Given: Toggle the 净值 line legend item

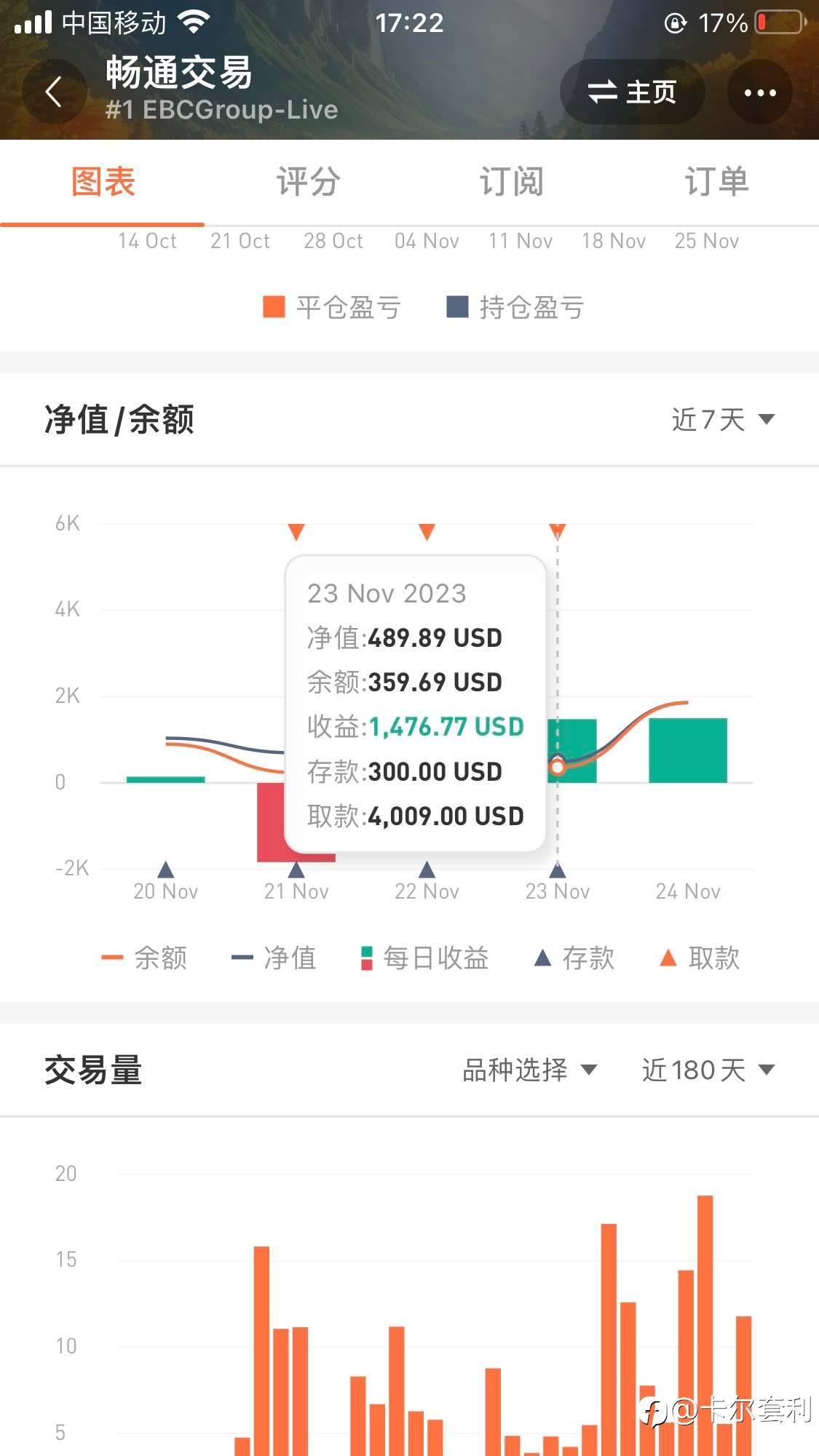Looking at the screenshot, I should point(274,958).
